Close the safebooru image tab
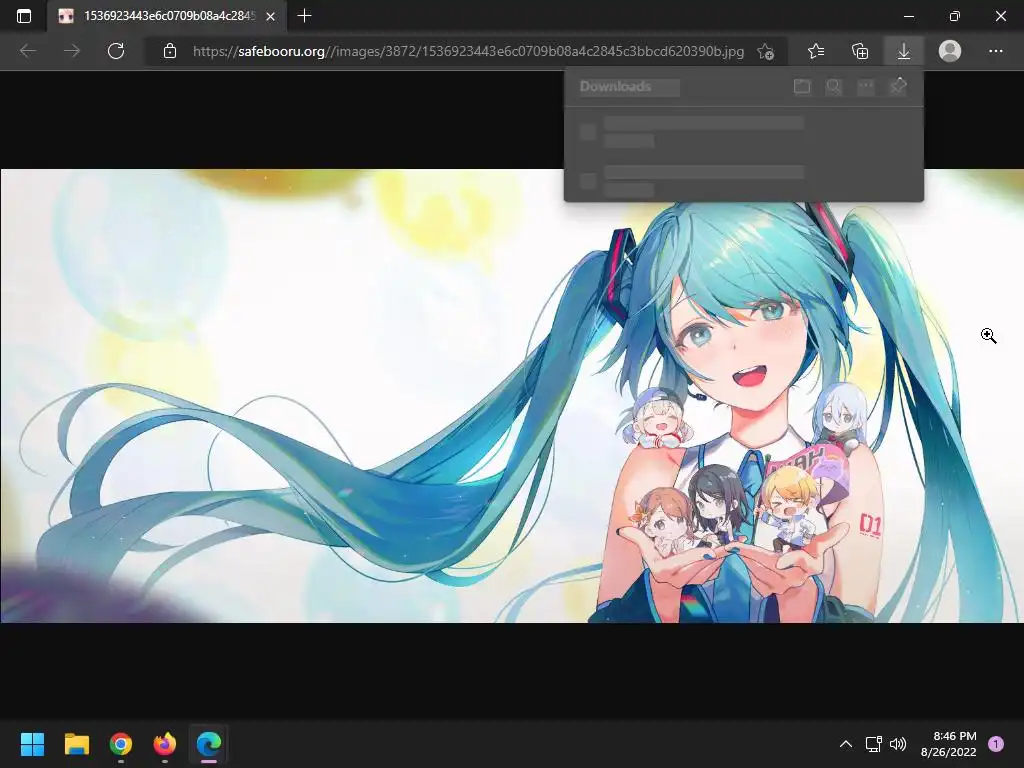This screenshot has height=768, width=1024. click(x=270, y=16)
